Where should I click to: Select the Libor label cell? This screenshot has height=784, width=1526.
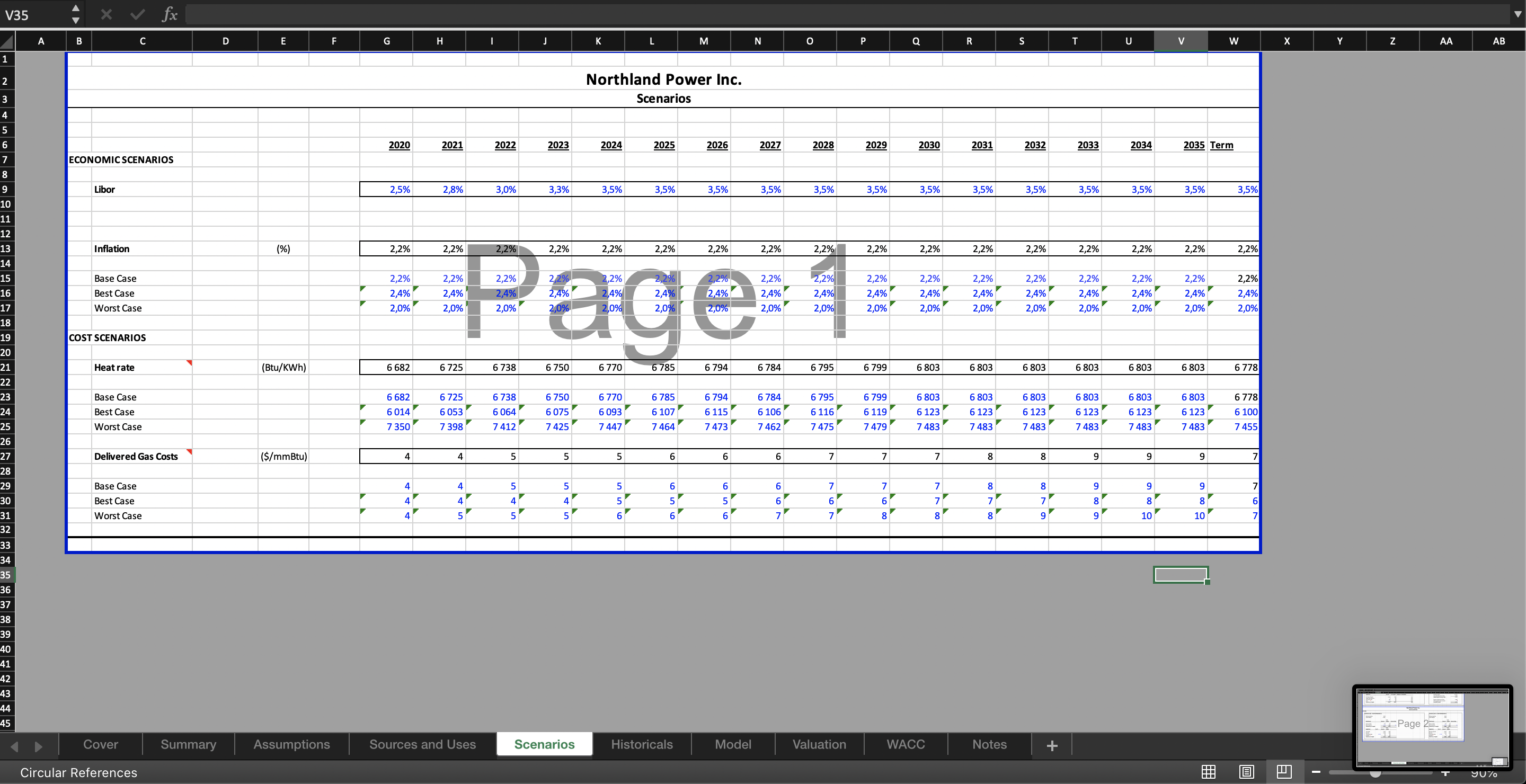[x=142, y=190]
